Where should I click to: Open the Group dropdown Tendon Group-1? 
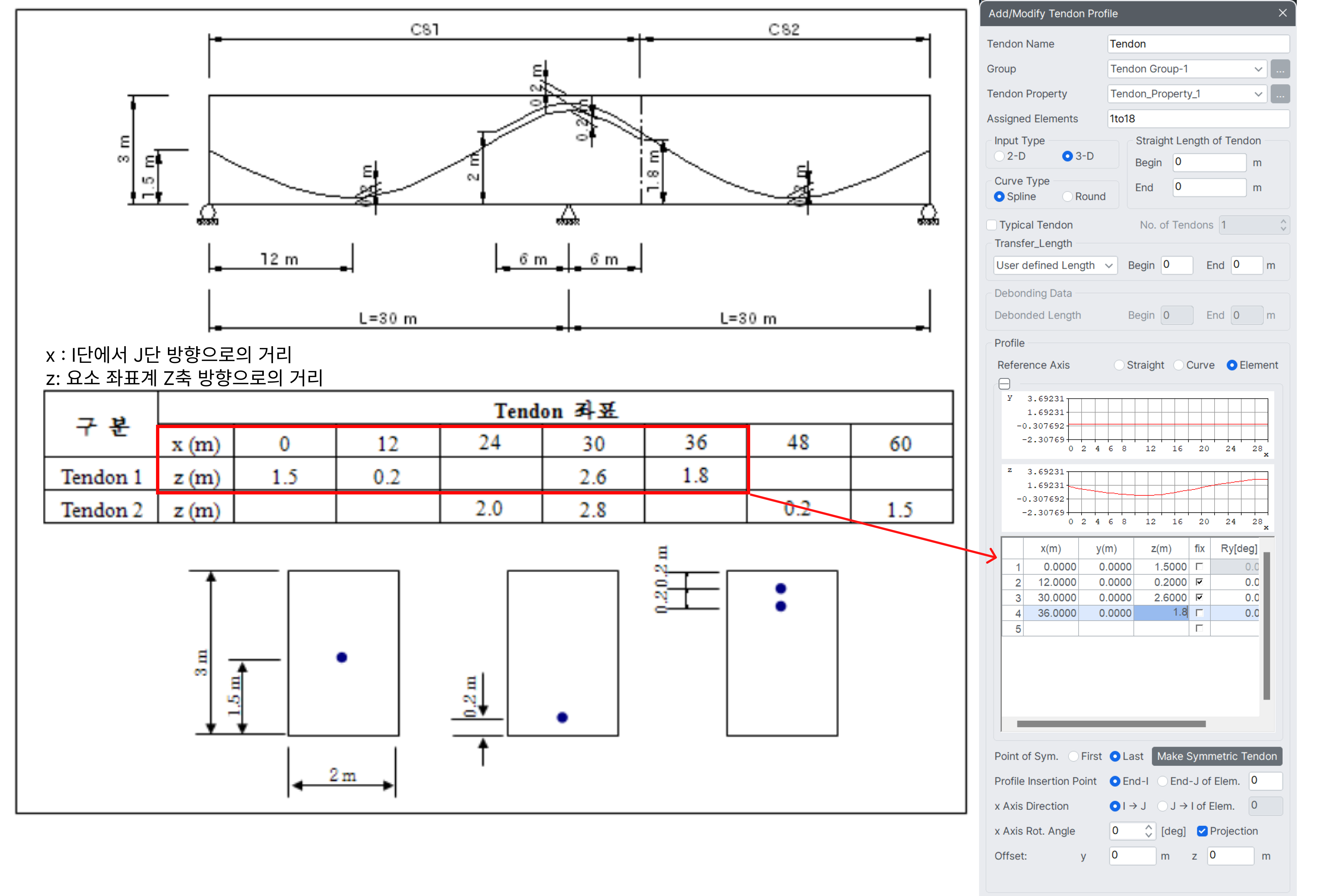pos(1187,69)
